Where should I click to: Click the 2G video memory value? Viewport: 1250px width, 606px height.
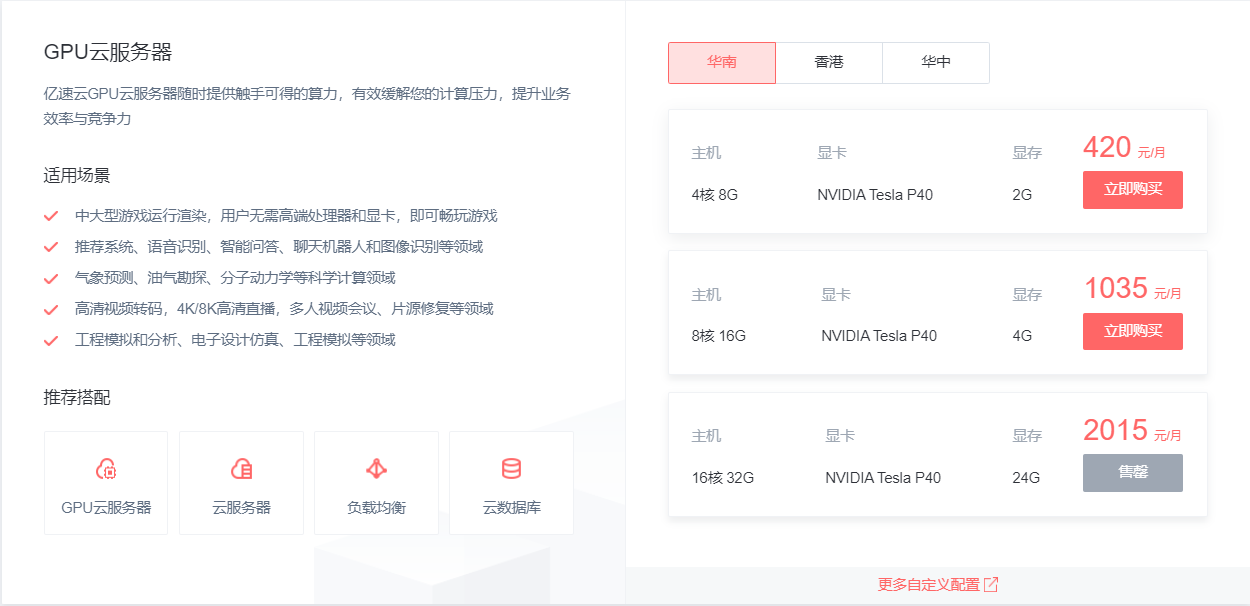pos(1022,194)
